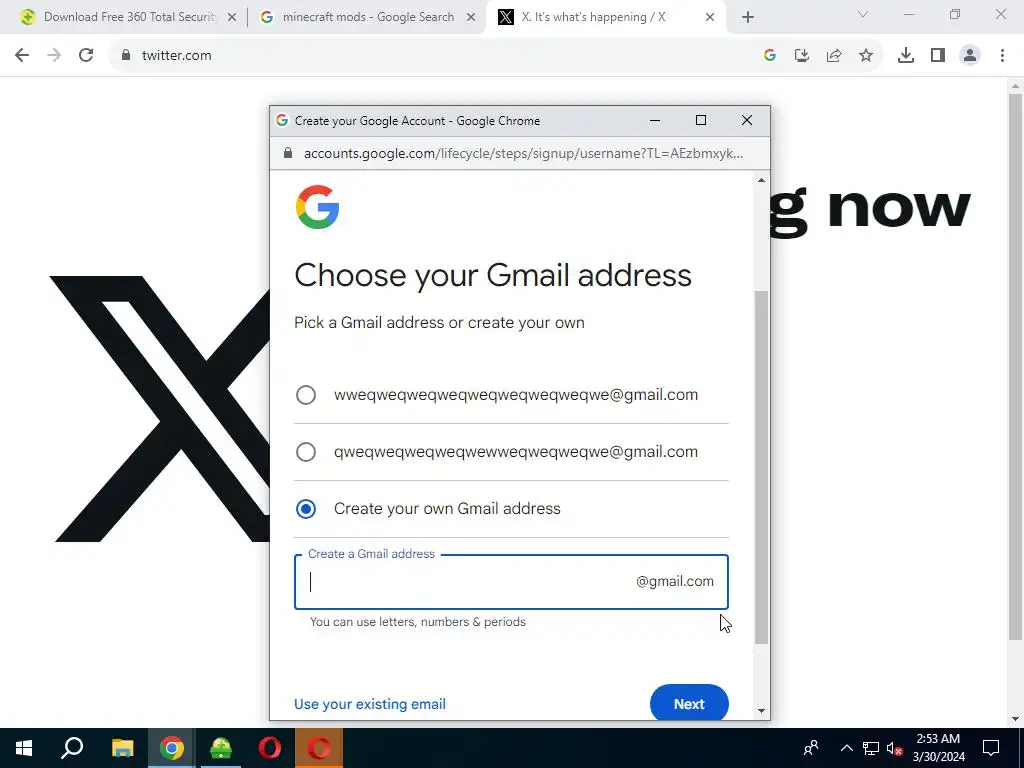
Task: Open Chrome three-dot menu
Action: [x=1002, y=56]
